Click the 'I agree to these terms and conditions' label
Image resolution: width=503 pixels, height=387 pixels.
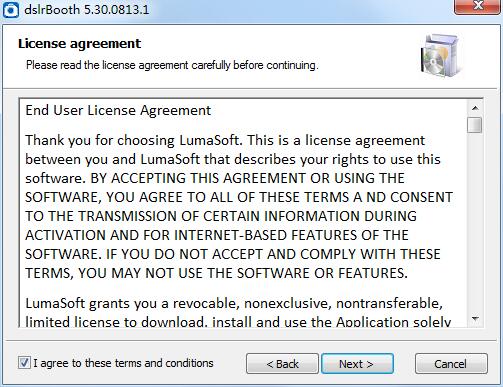123,363
